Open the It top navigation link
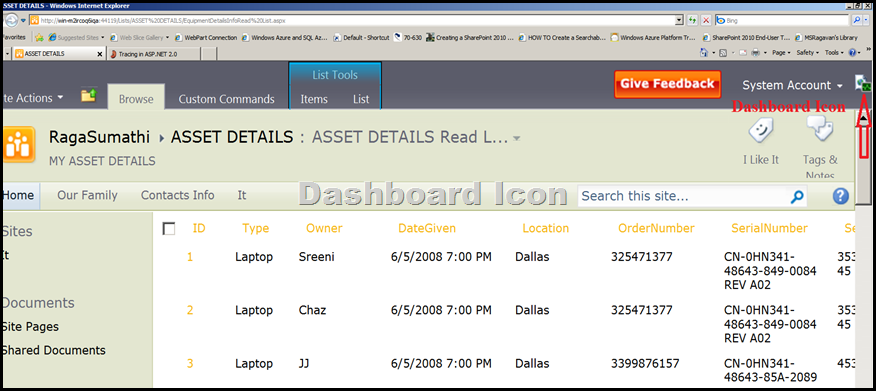 coord(242,196)
